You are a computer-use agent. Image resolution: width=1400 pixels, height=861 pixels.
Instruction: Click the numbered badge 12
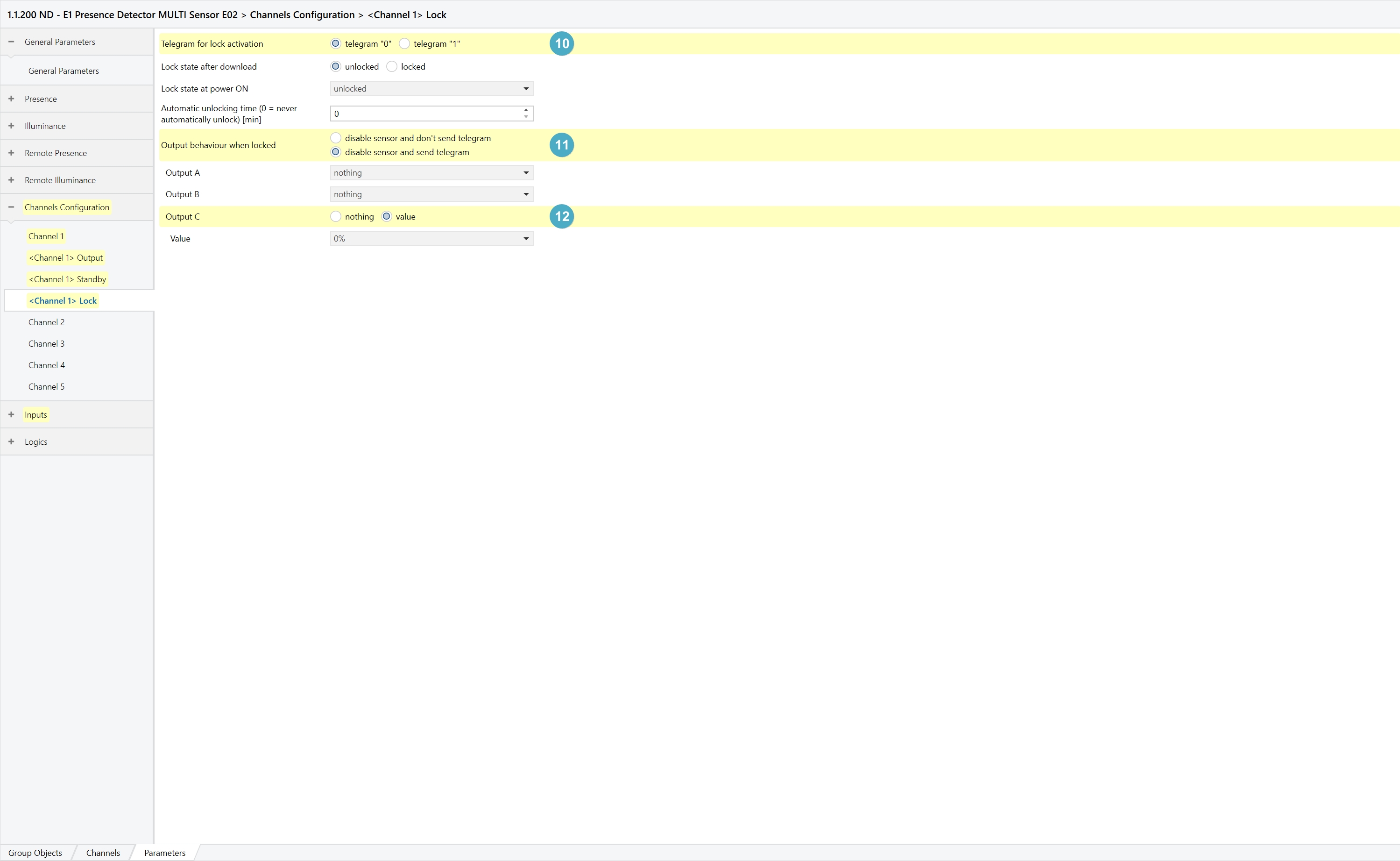coord(561,216)
